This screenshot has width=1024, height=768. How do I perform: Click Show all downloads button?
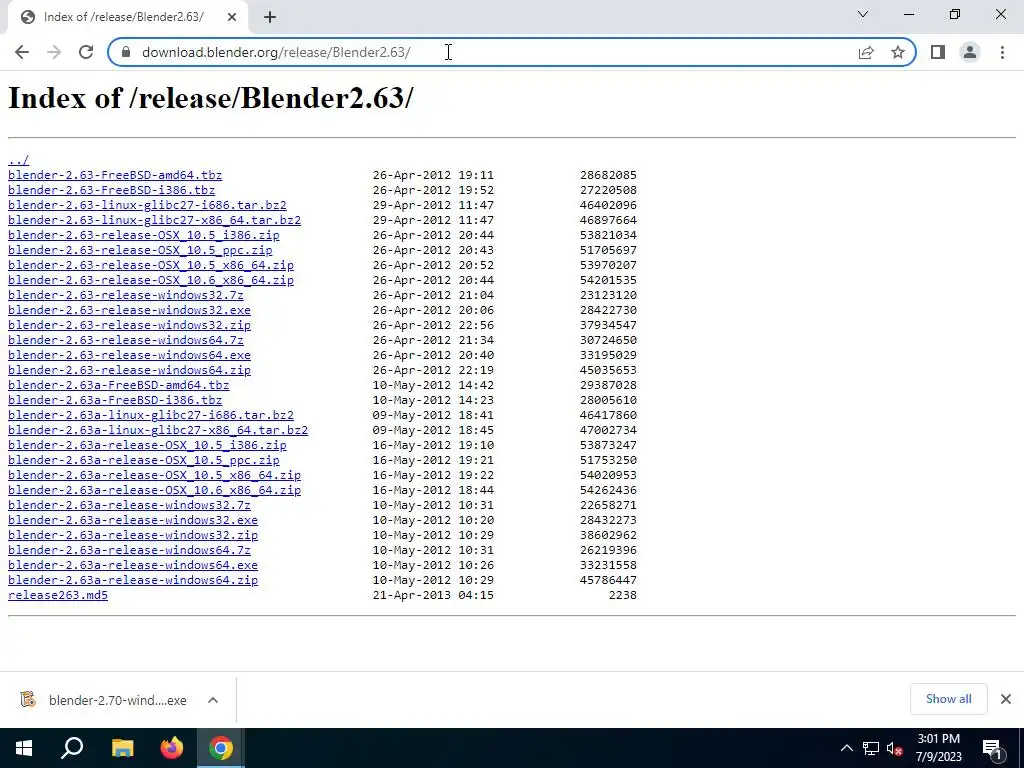coord(948,699)
